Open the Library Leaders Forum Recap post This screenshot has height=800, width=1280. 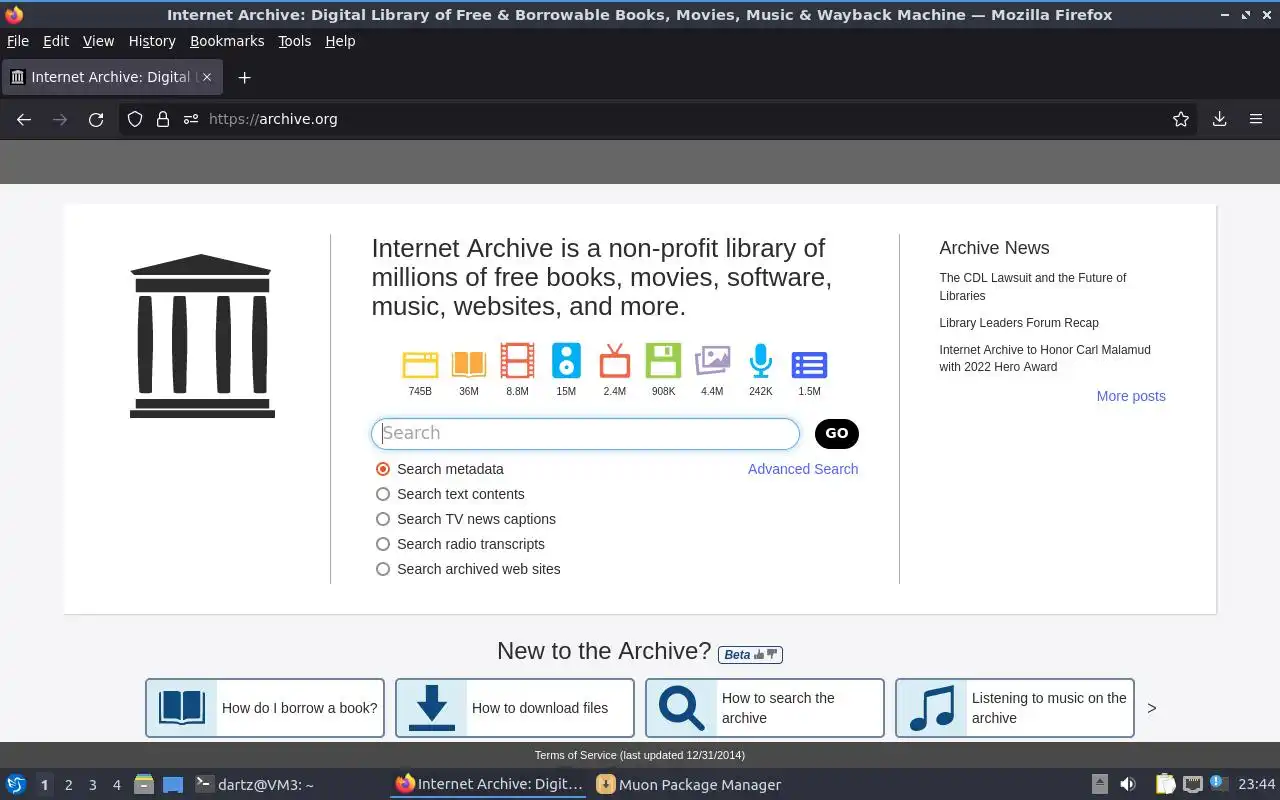coord(1019,323)
